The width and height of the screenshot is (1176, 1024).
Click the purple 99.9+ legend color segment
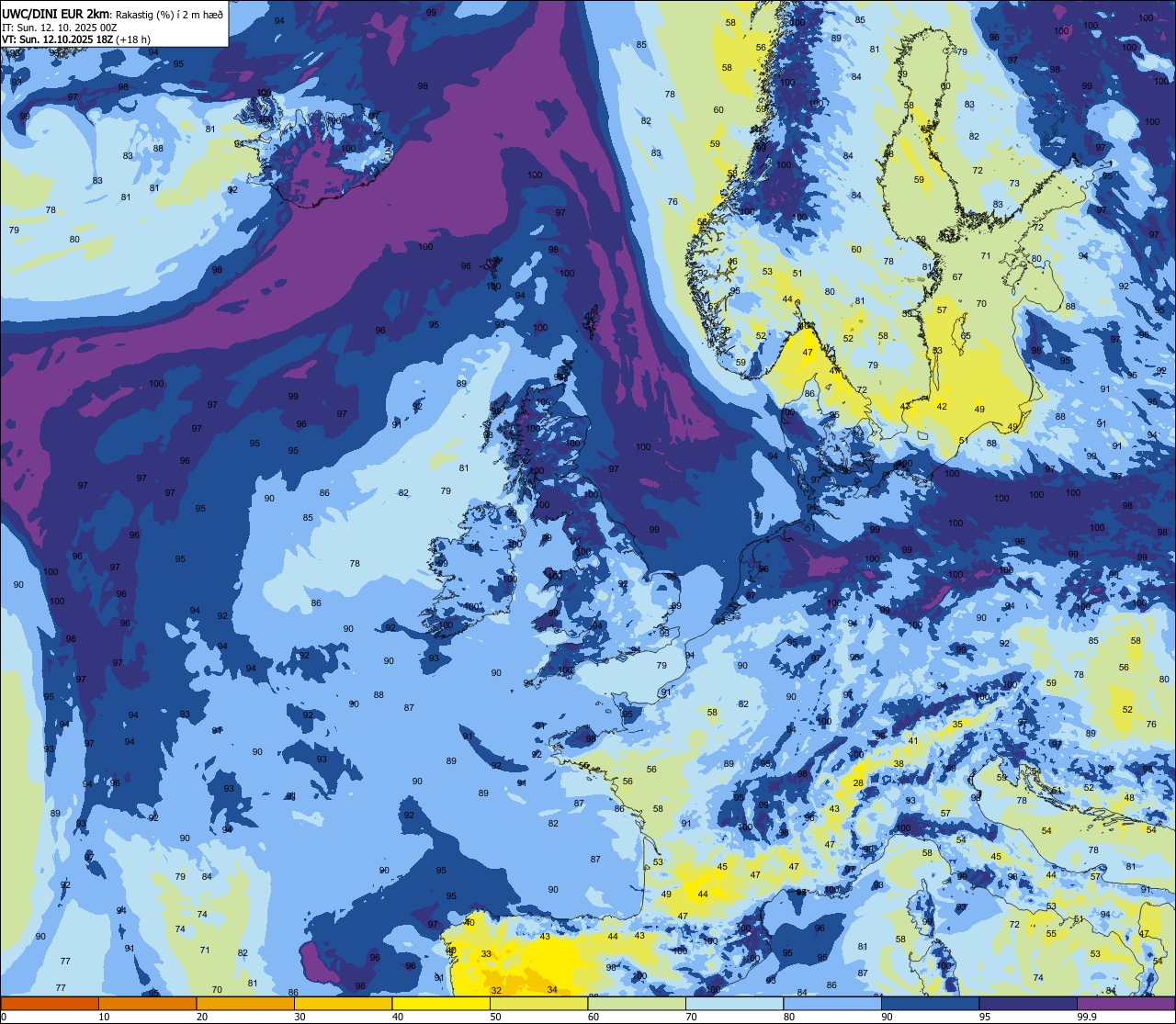tap(1126, 1003)
